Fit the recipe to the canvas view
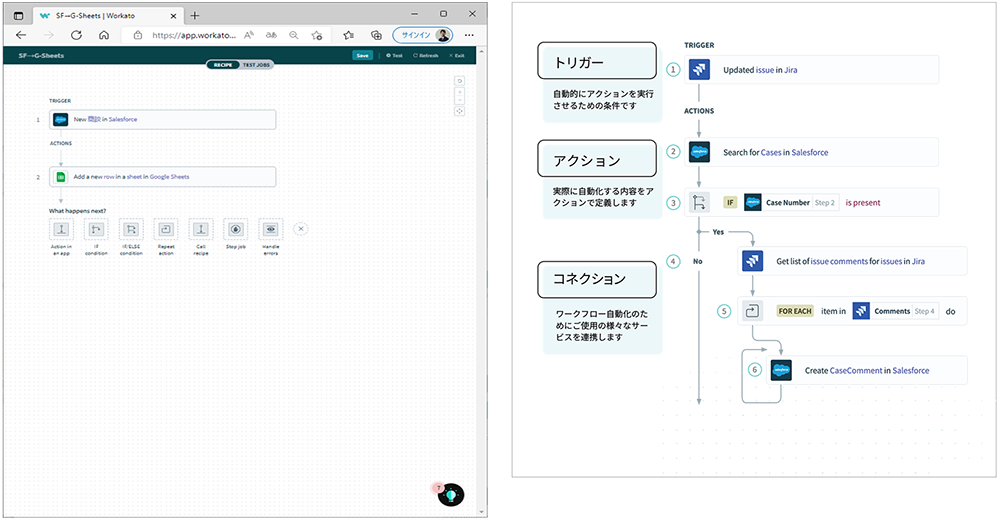Image resolution: width=1000 pixels, height=521 pixels. tap(459, 111)
